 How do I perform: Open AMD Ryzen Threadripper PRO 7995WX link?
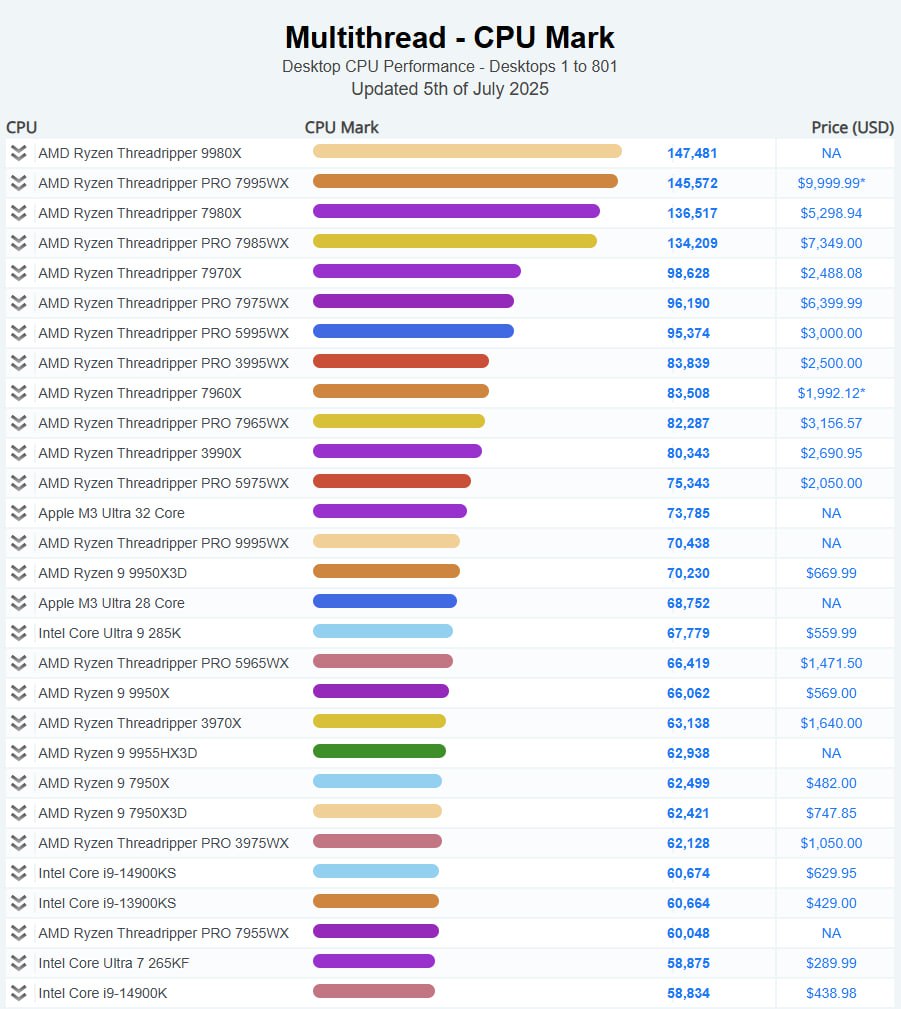coord(163,183)
